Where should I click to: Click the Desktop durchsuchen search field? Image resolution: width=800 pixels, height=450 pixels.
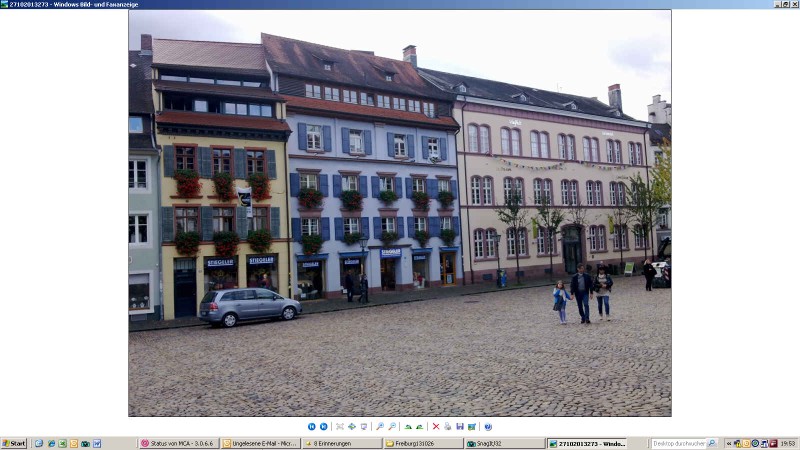(x=684, y=443)
